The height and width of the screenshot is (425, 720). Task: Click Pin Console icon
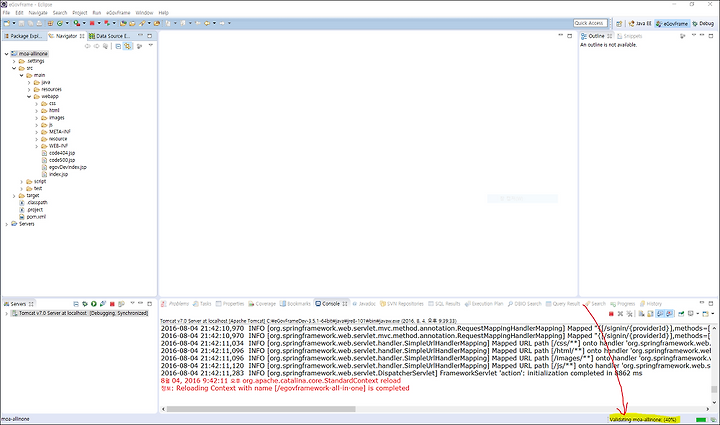pos(681,314)
